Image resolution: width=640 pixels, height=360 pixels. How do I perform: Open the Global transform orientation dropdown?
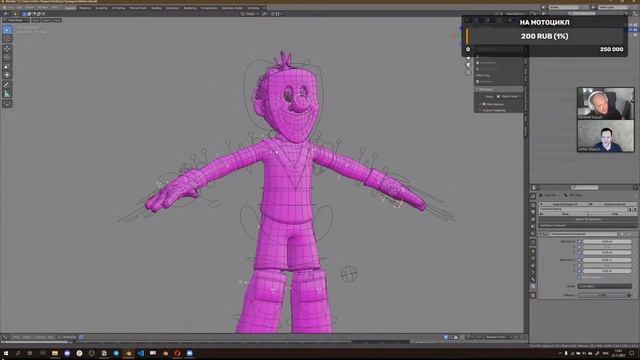(249, 14)
